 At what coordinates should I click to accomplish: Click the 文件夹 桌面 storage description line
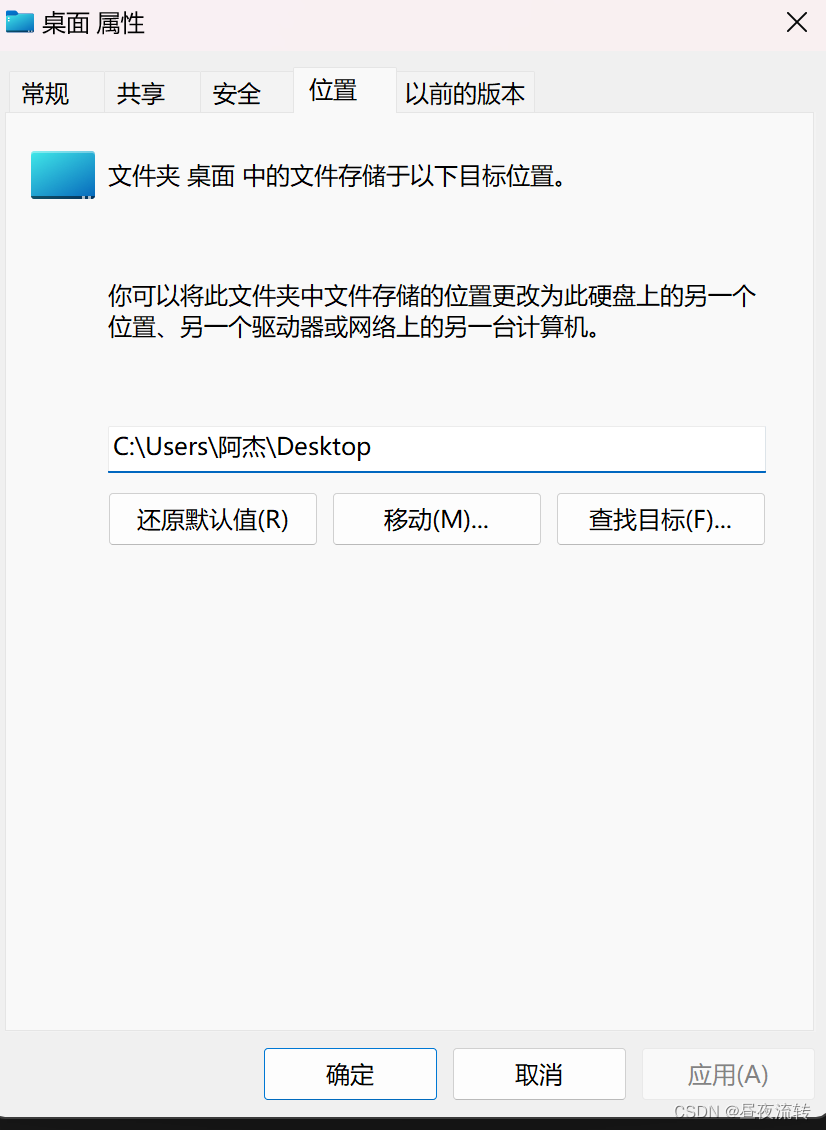click(x=337, y=176)
